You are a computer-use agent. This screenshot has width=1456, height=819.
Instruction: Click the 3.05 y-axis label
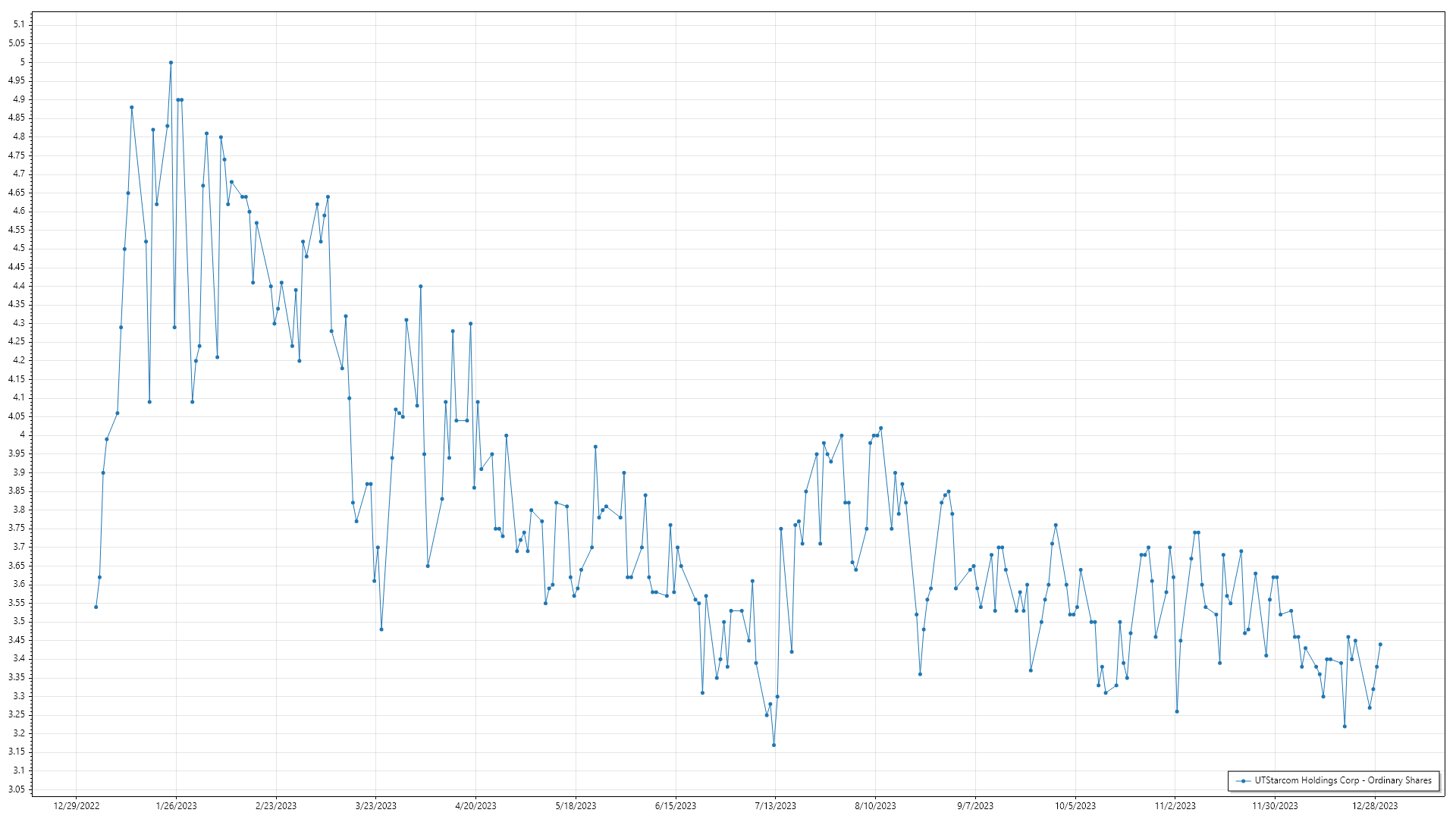point(16,789)
